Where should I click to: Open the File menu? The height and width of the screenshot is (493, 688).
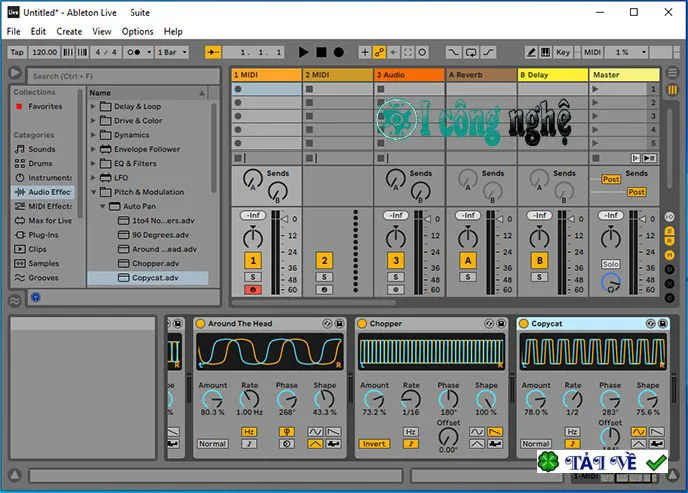click(x=13, y=32)
